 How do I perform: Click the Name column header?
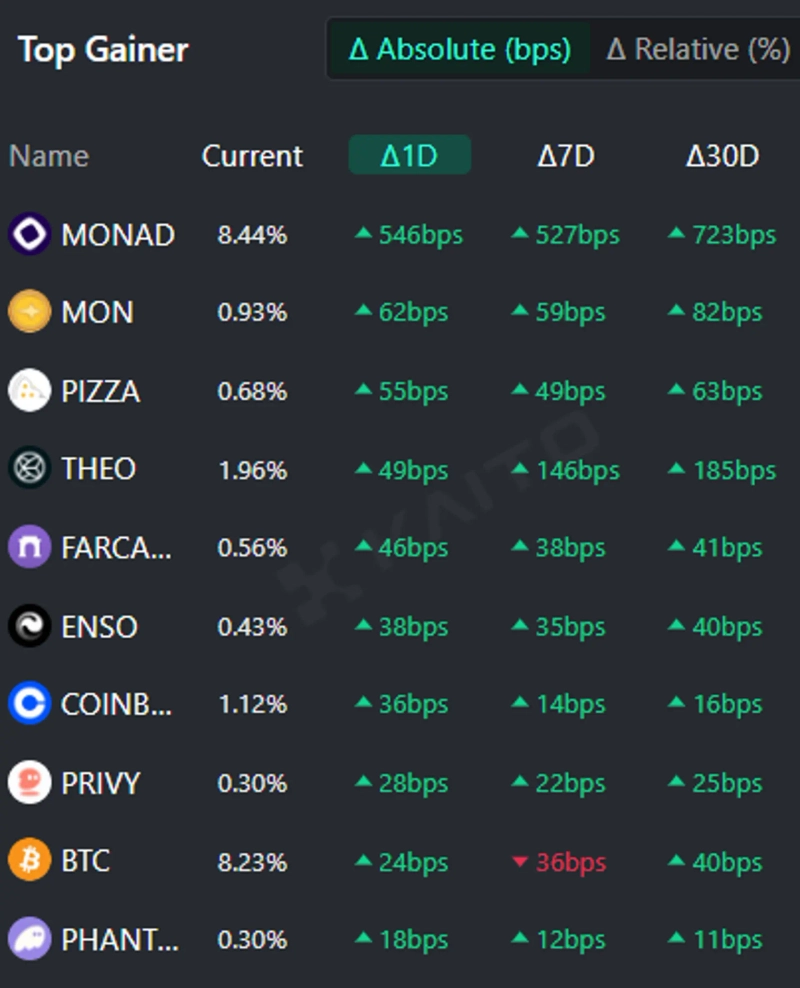[x=49, y=156]
